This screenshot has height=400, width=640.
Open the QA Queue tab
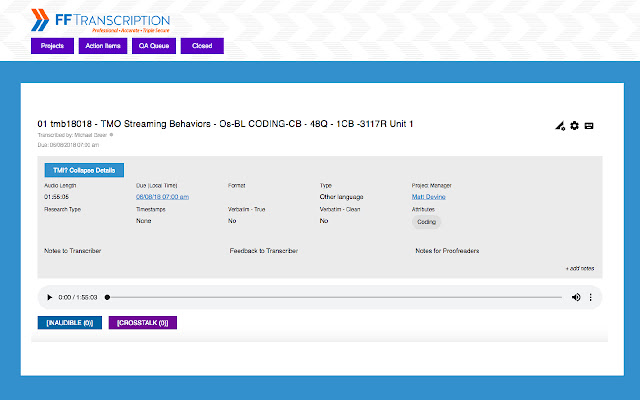click(154, 46)
